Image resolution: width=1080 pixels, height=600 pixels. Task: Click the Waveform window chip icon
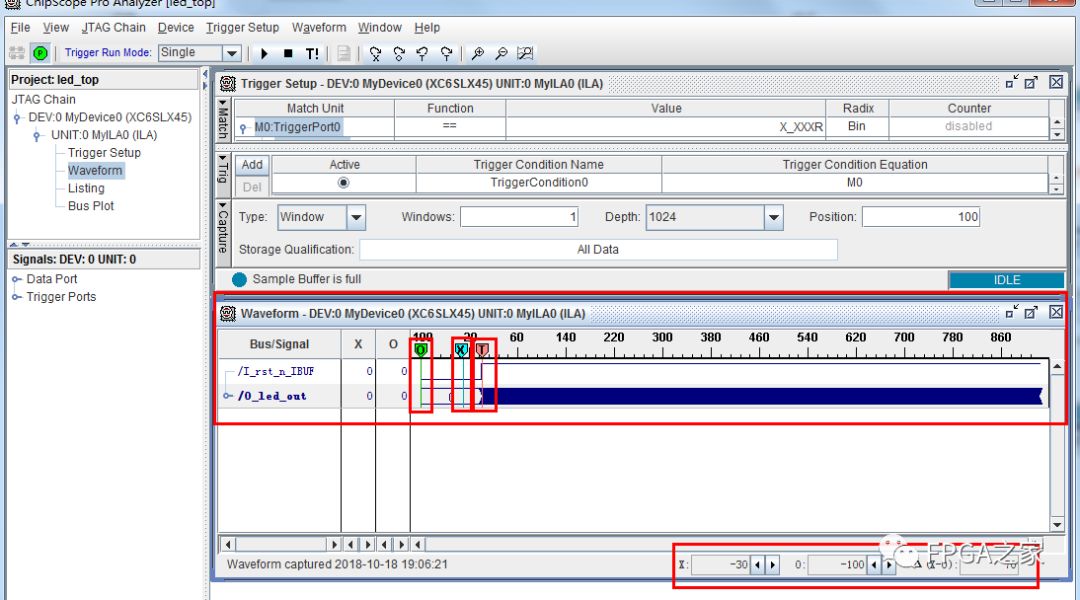tap(227, 313)
